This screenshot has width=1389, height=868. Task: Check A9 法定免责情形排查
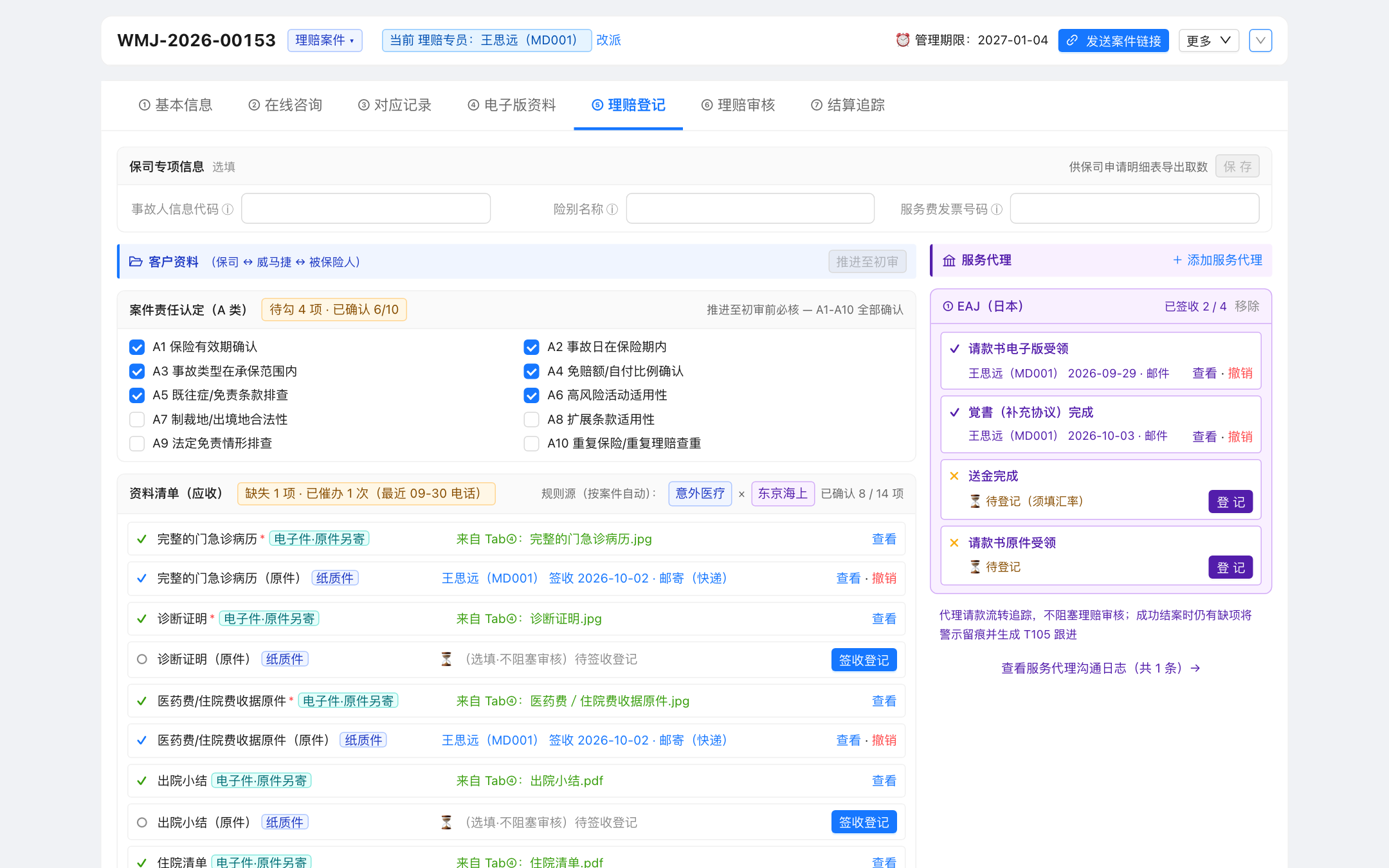[137, 444]
